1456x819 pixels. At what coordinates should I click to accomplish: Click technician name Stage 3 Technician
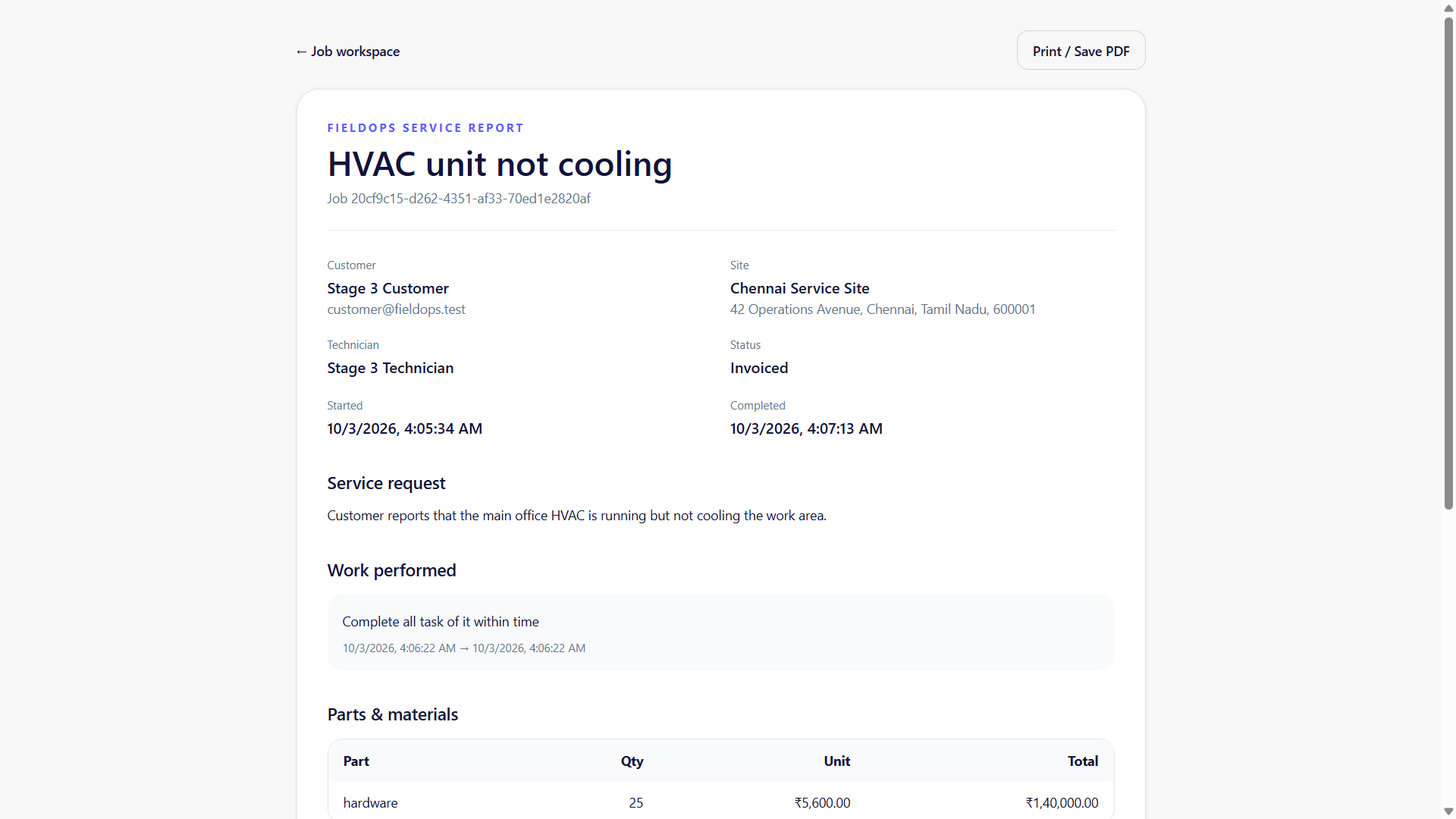[x=391, y=369]
